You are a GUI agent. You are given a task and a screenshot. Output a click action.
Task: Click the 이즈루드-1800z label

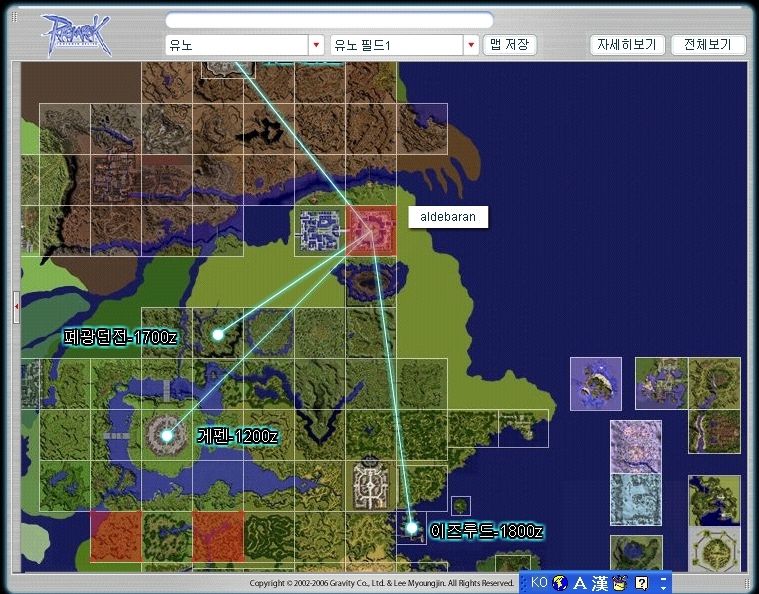(486, 531)
